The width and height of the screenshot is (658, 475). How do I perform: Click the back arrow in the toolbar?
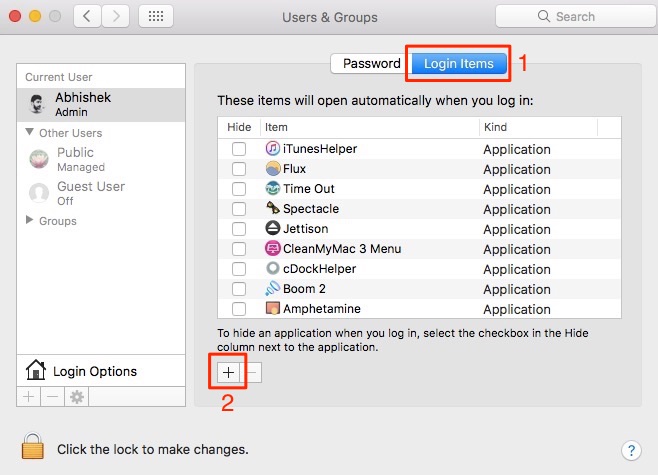pyautogui.click(x=87, y=16)
